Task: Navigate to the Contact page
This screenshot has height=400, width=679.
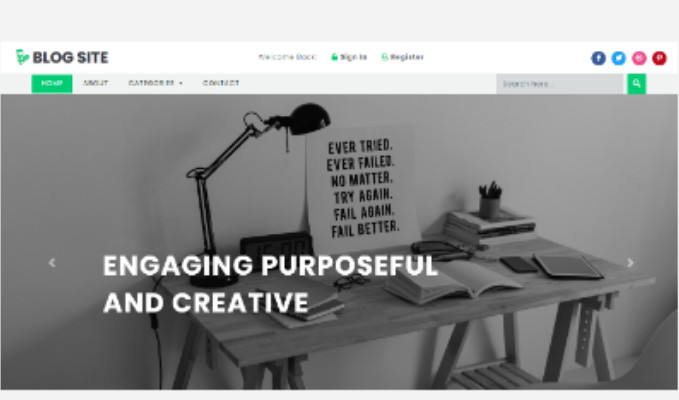Action: click(x=221, y=83)
